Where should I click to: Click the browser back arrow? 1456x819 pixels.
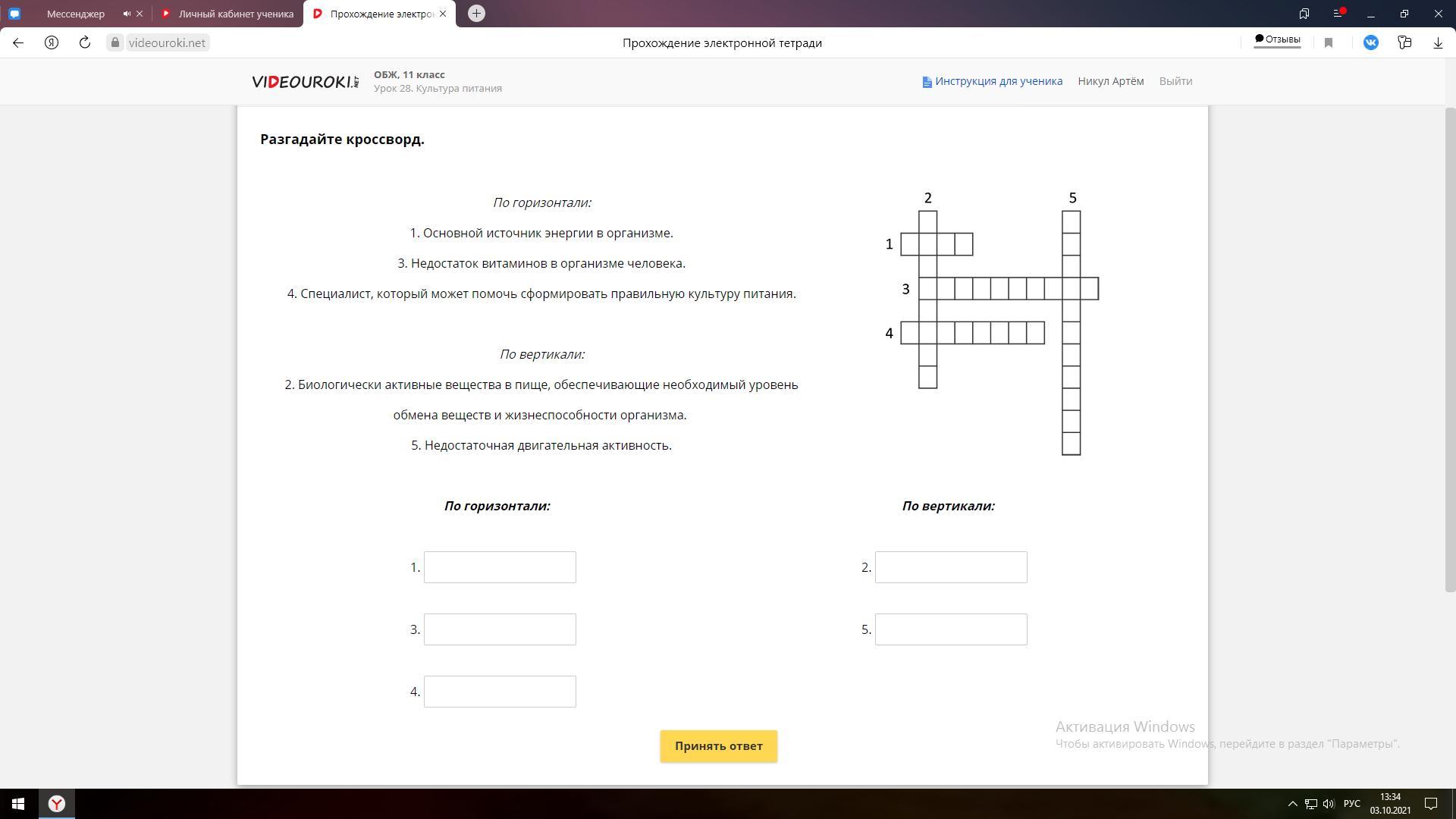tap(18, 42)
